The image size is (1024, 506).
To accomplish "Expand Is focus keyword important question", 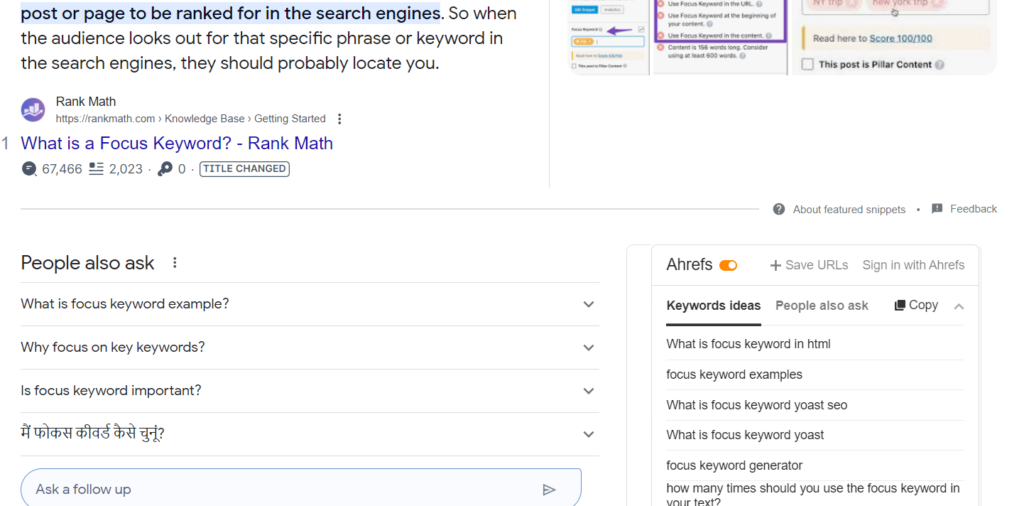I will (310, 391).
